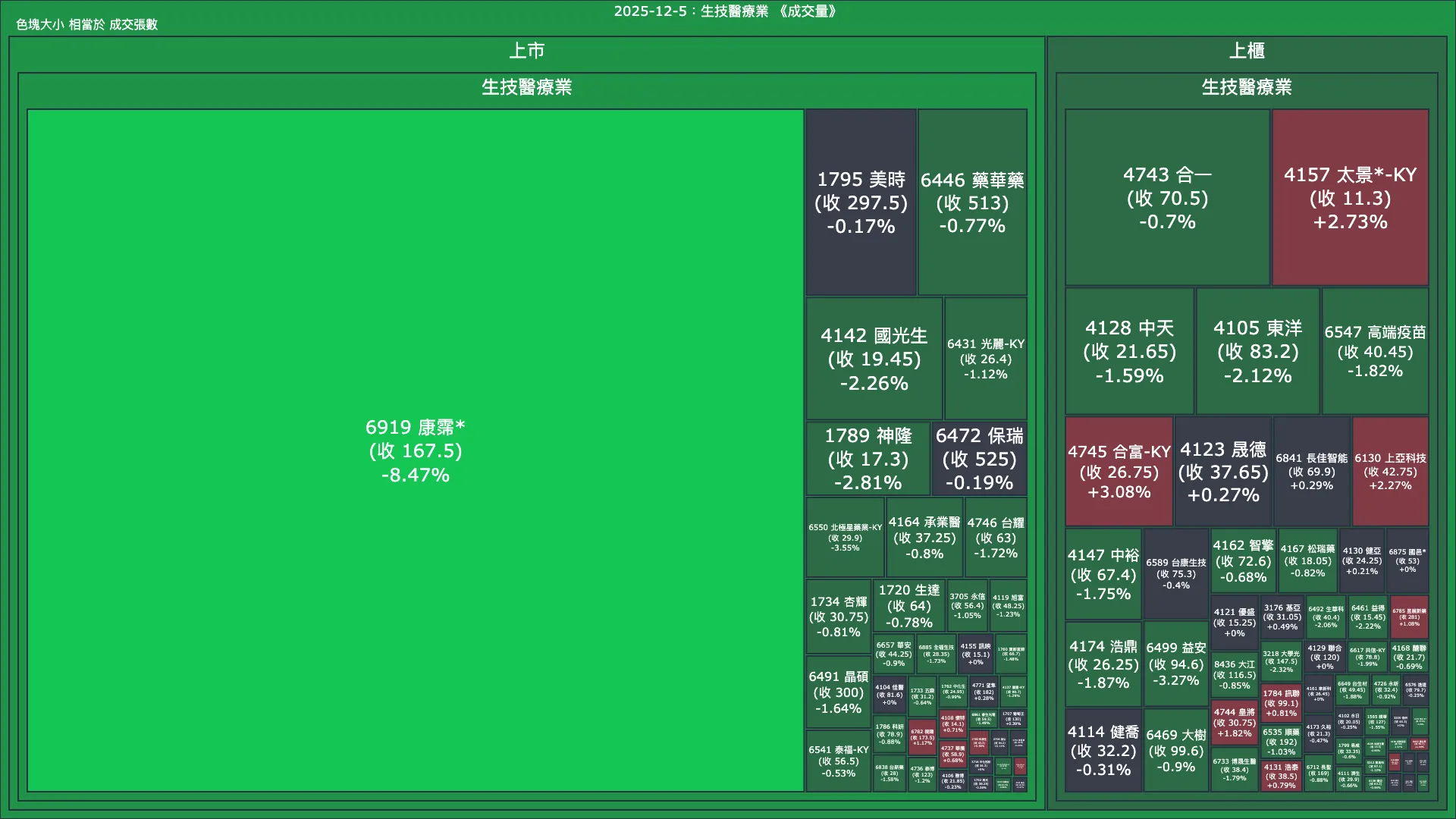Click the 6446 藥華藥 tile
1456x819 pixels.
972,202
